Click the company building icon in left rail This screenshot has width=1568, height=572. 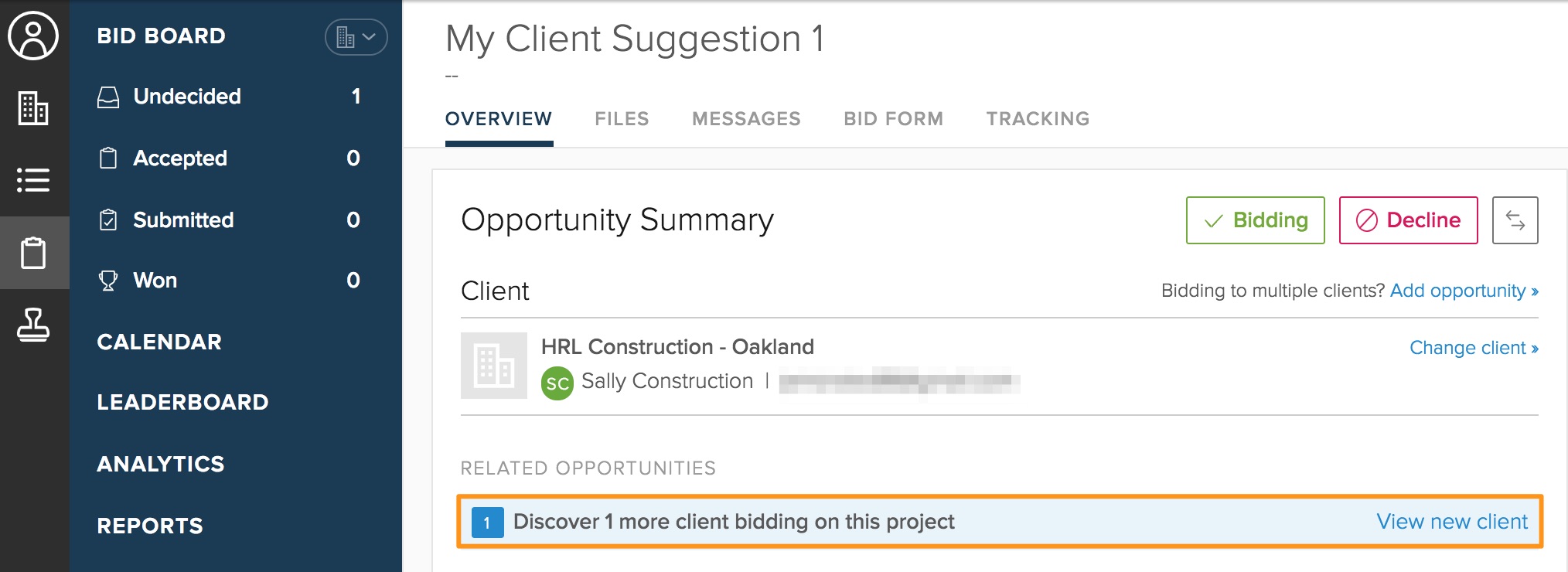(33, 107)
